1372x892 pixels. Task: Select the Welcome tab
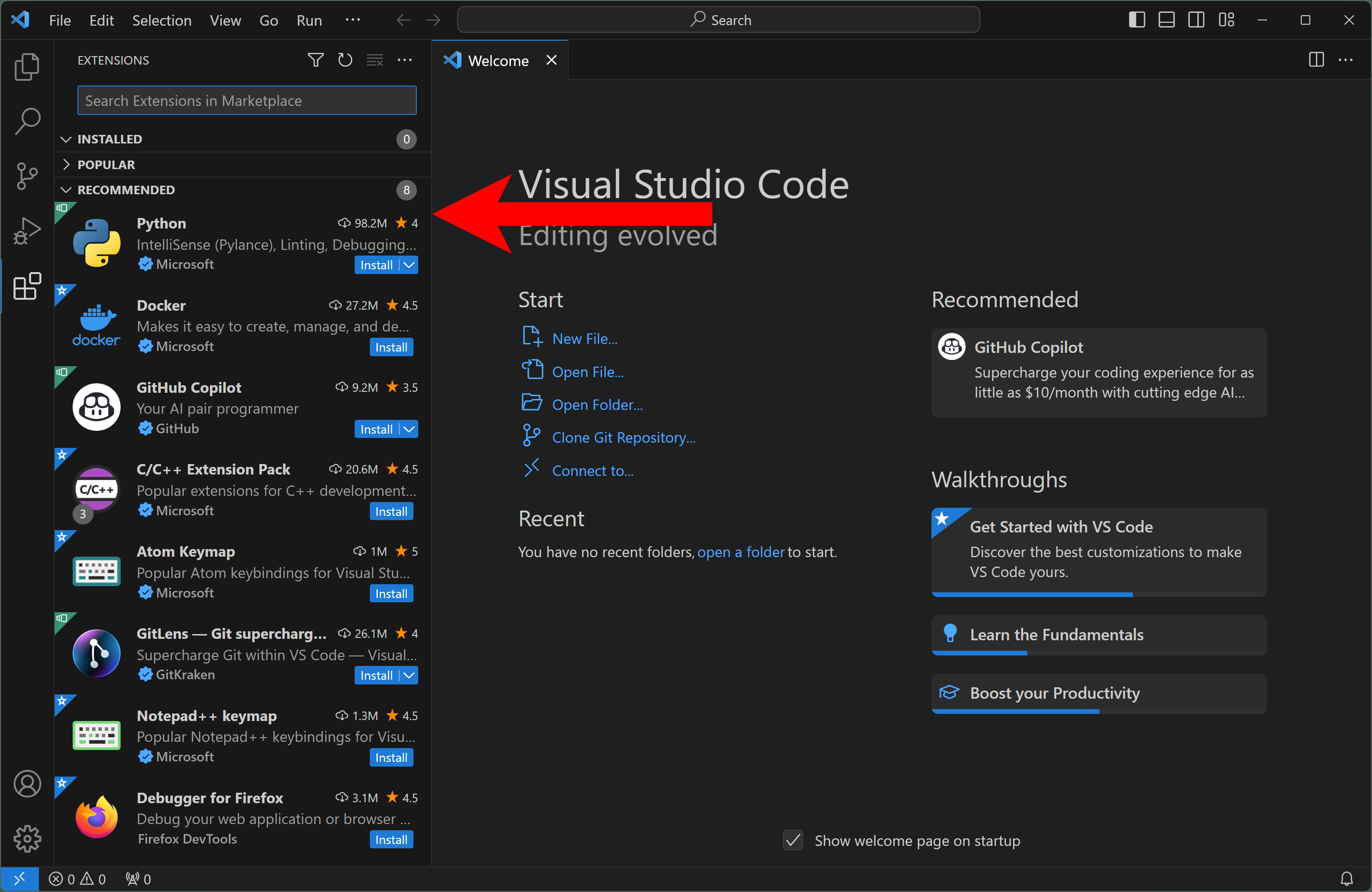(x=500, y=60)
